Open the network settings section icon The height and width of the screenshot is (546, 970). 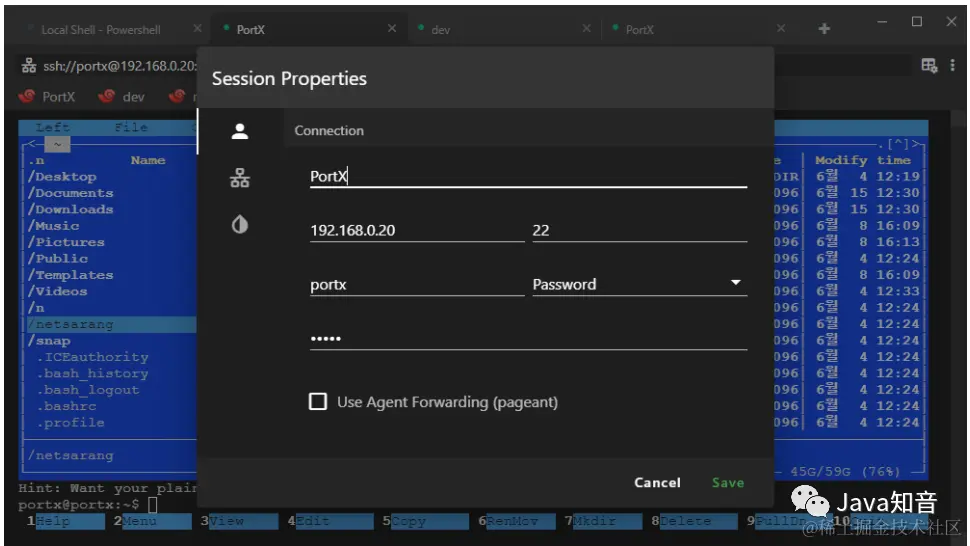click(x=240, y=178)
